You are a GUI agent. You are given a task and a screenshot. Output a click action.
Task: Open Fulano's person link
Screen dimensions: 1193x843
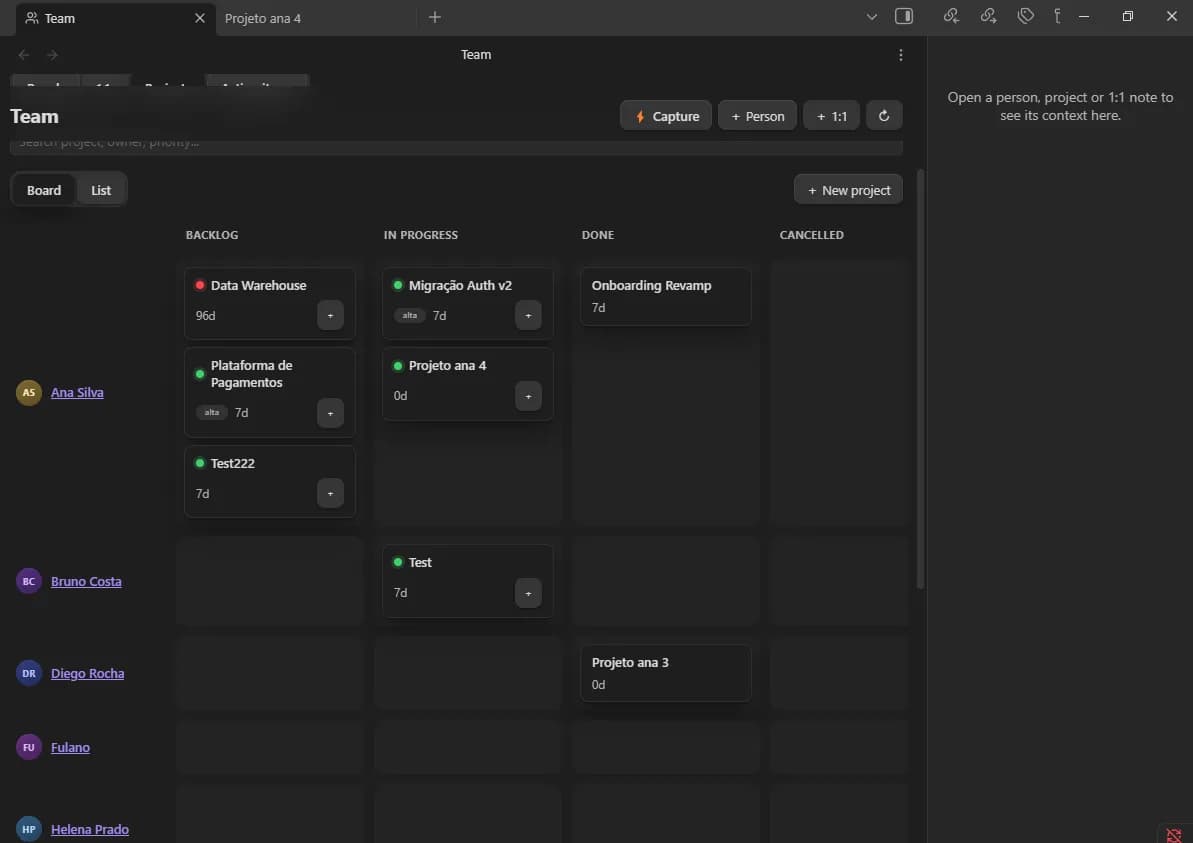pos(70,747)
